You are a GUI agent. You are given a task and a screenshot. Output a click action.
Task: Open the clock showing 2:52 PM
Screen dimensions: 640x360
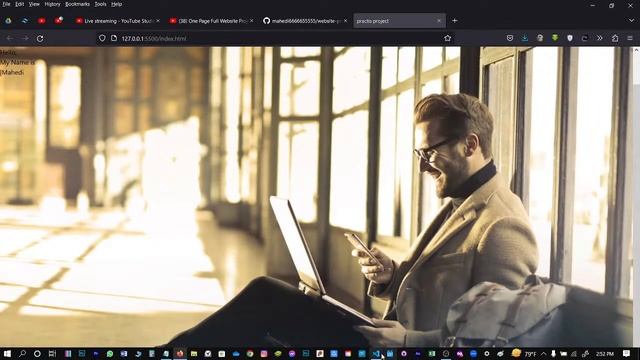604,354
